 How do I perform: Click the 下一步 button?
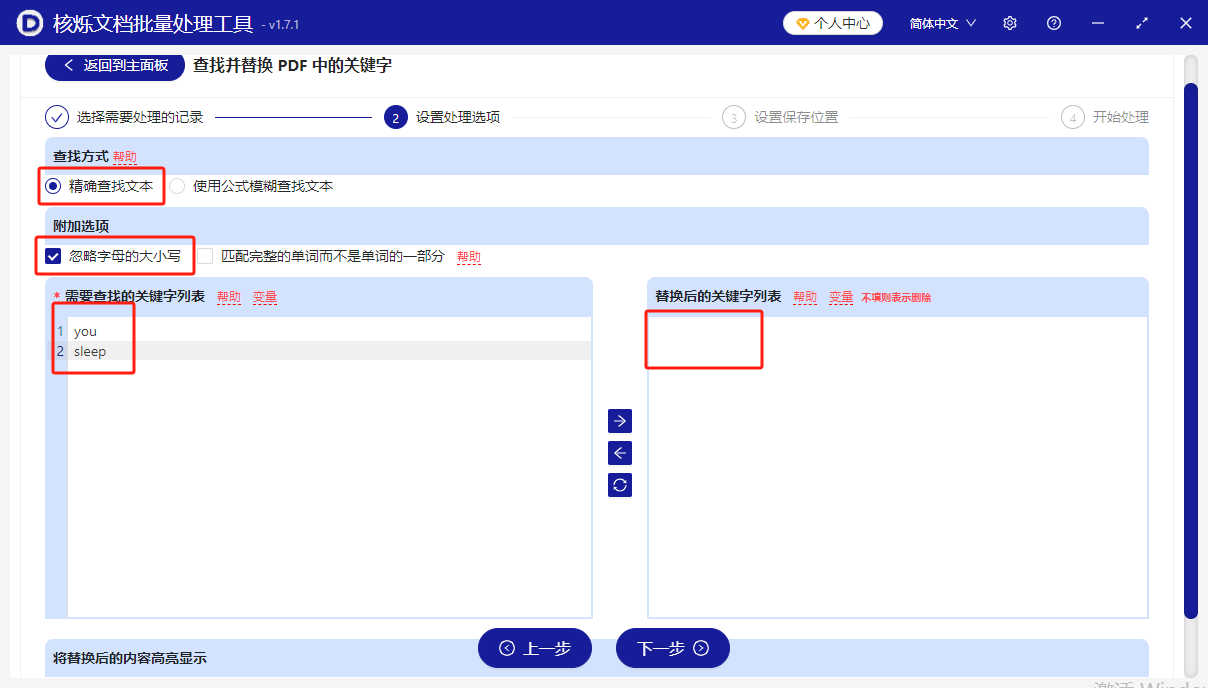tap(672, 648)
